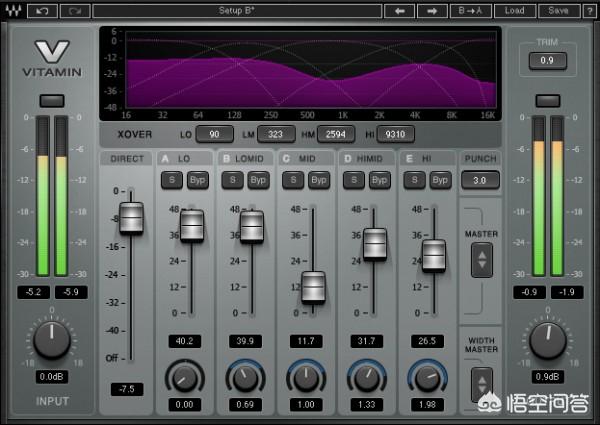Click the right output peak readout -1.9
The image size is (600, 425).
567,292
